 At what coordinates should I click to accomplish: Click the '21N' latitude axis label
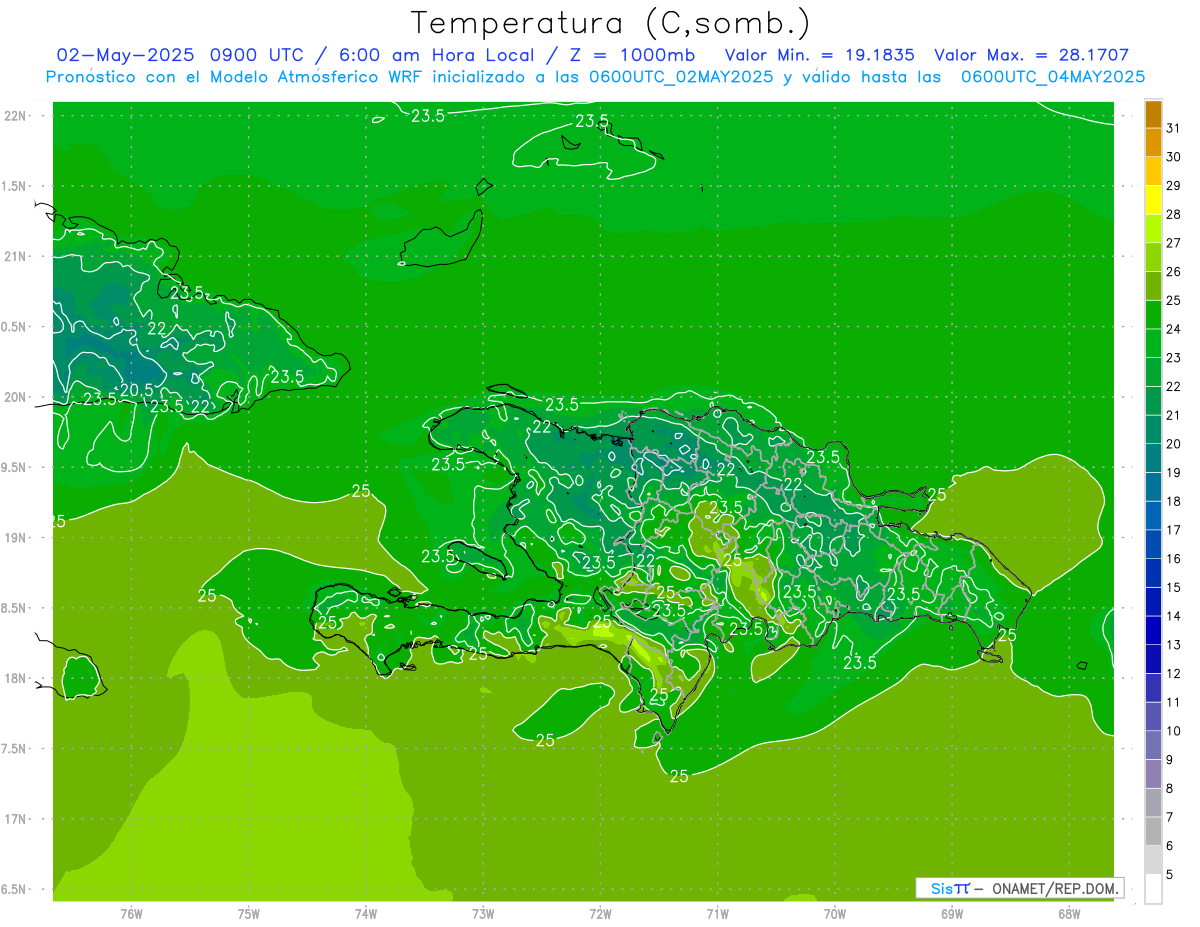coord(14,256)
